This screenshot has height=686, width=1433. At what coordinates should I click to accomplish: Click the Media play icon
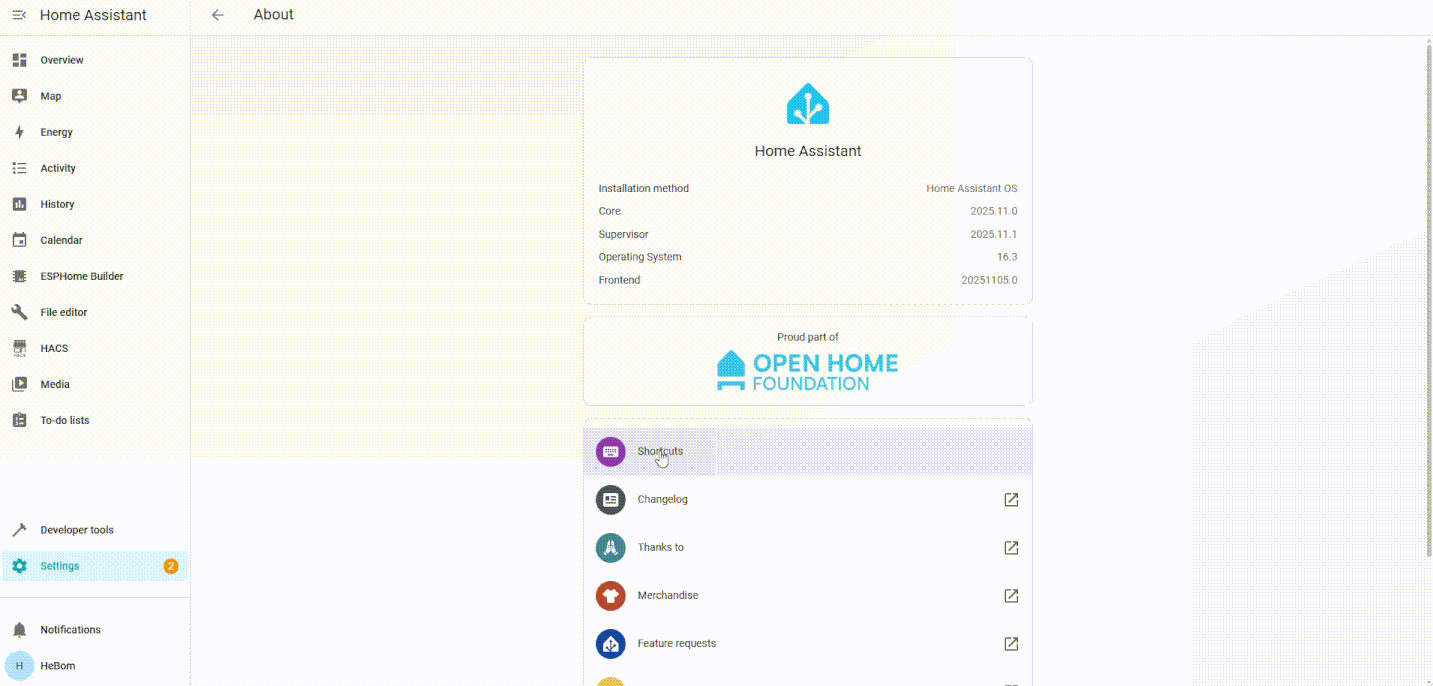pos(19,384)
